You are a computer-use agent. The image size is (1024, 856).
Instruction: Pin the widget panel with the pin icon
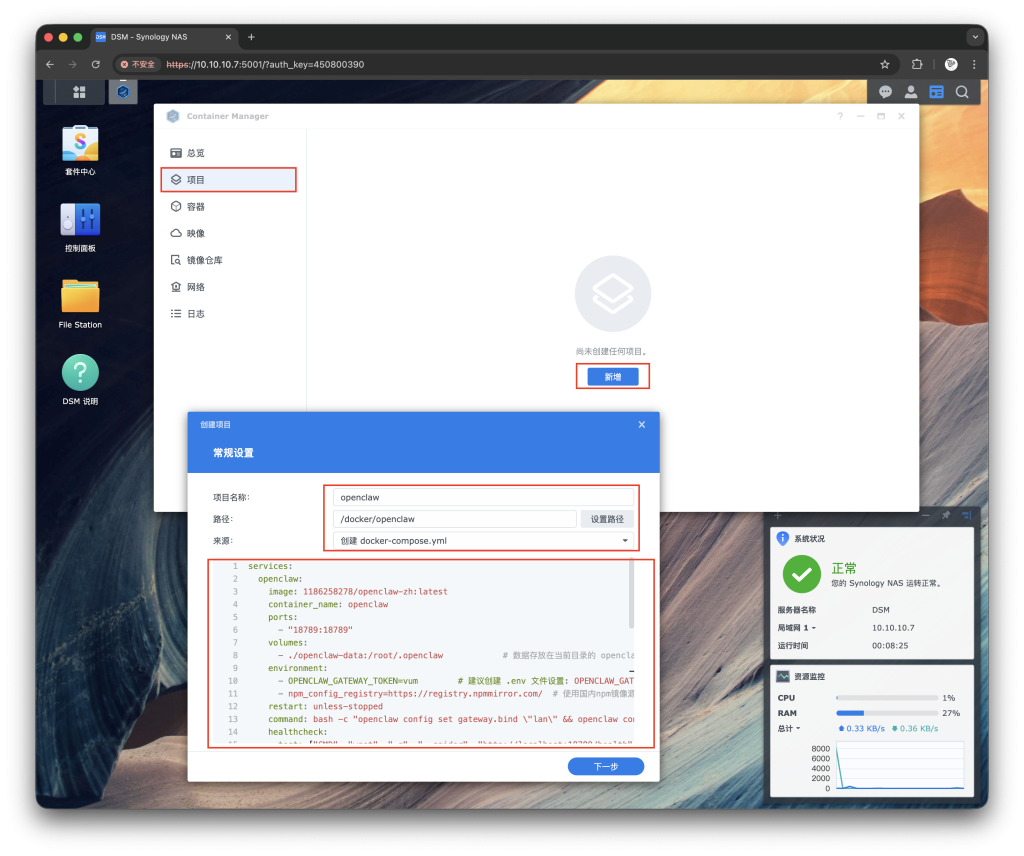tap(946, 515)
